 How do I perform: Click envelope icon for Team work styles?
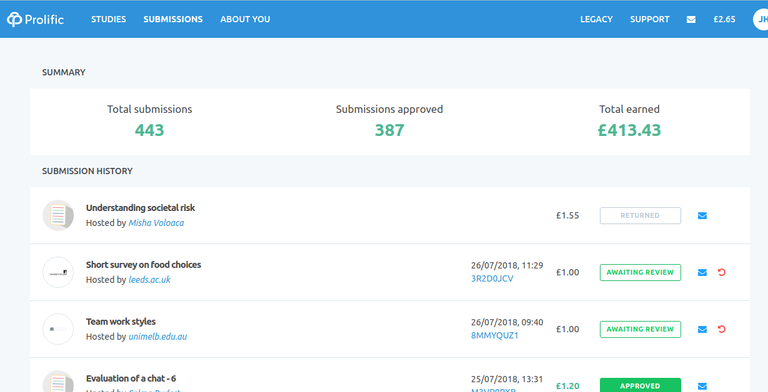coord(702,329)
